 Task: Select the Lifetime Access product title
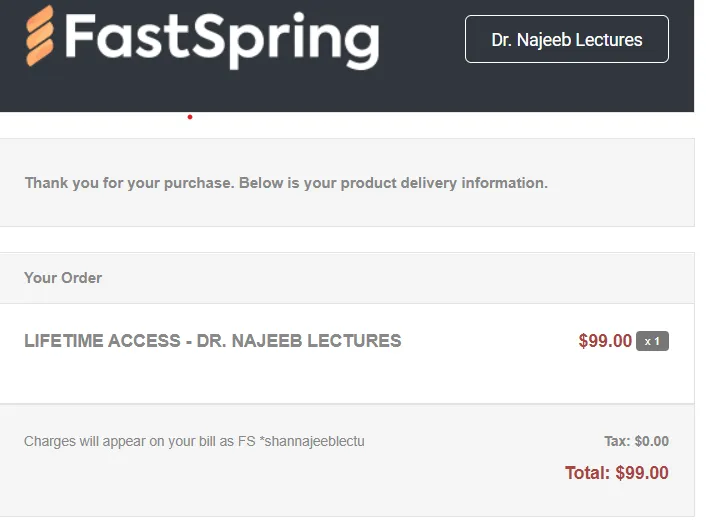[213, 341]
